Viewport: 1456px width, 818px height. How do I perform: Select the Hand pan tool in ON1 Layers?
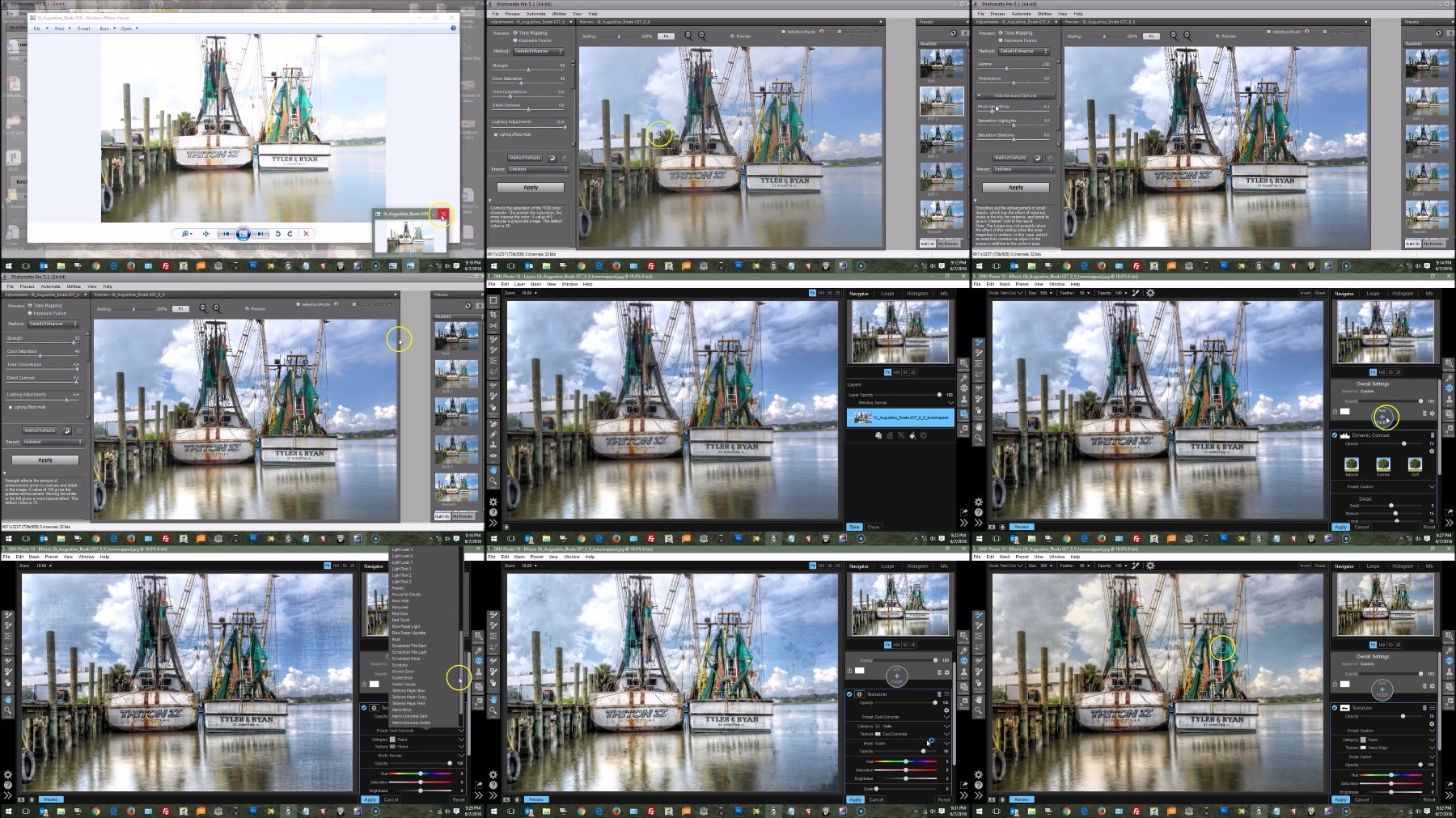click(x=493, y=469)
